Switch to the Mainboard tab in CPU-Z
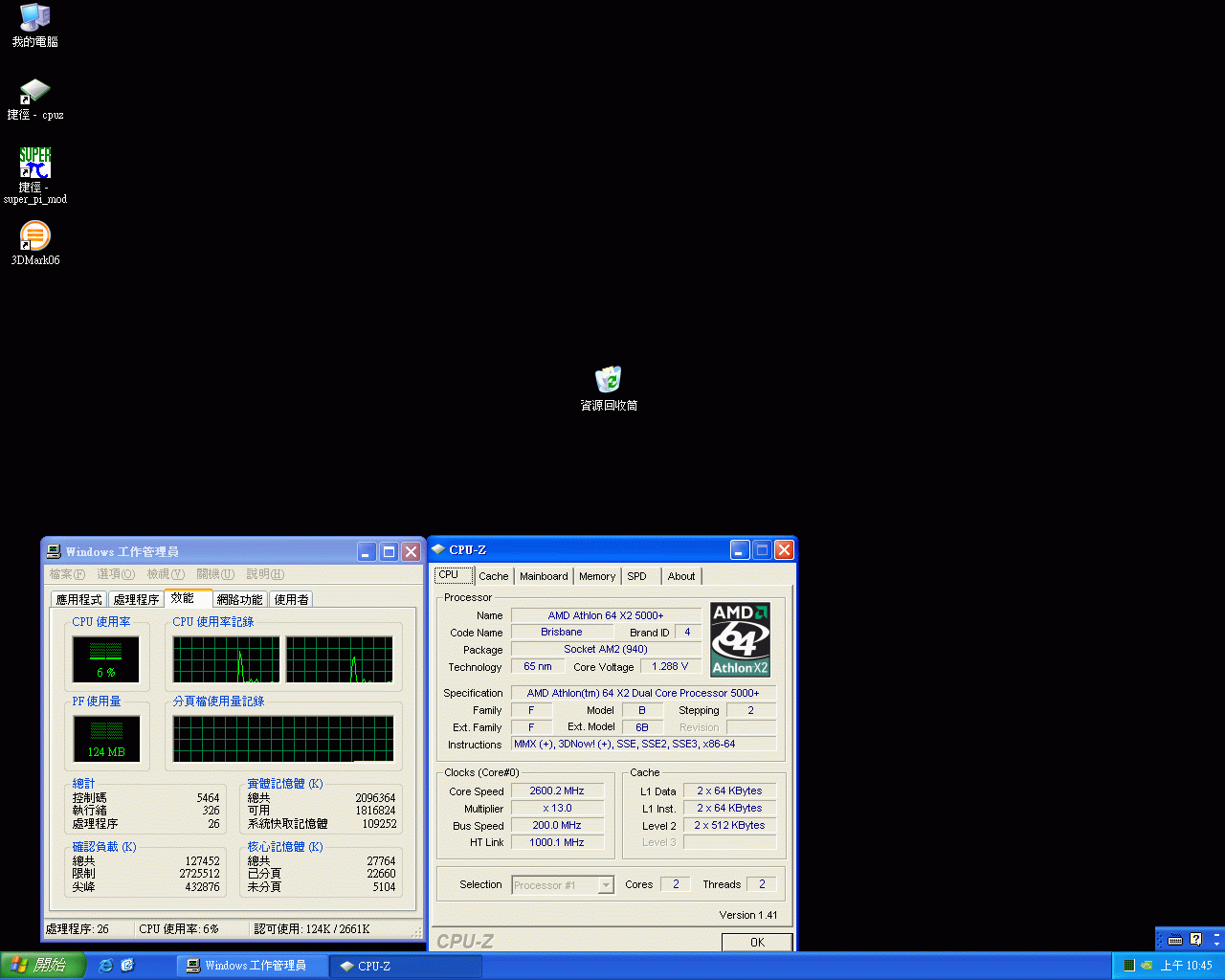 click(544, 576)
